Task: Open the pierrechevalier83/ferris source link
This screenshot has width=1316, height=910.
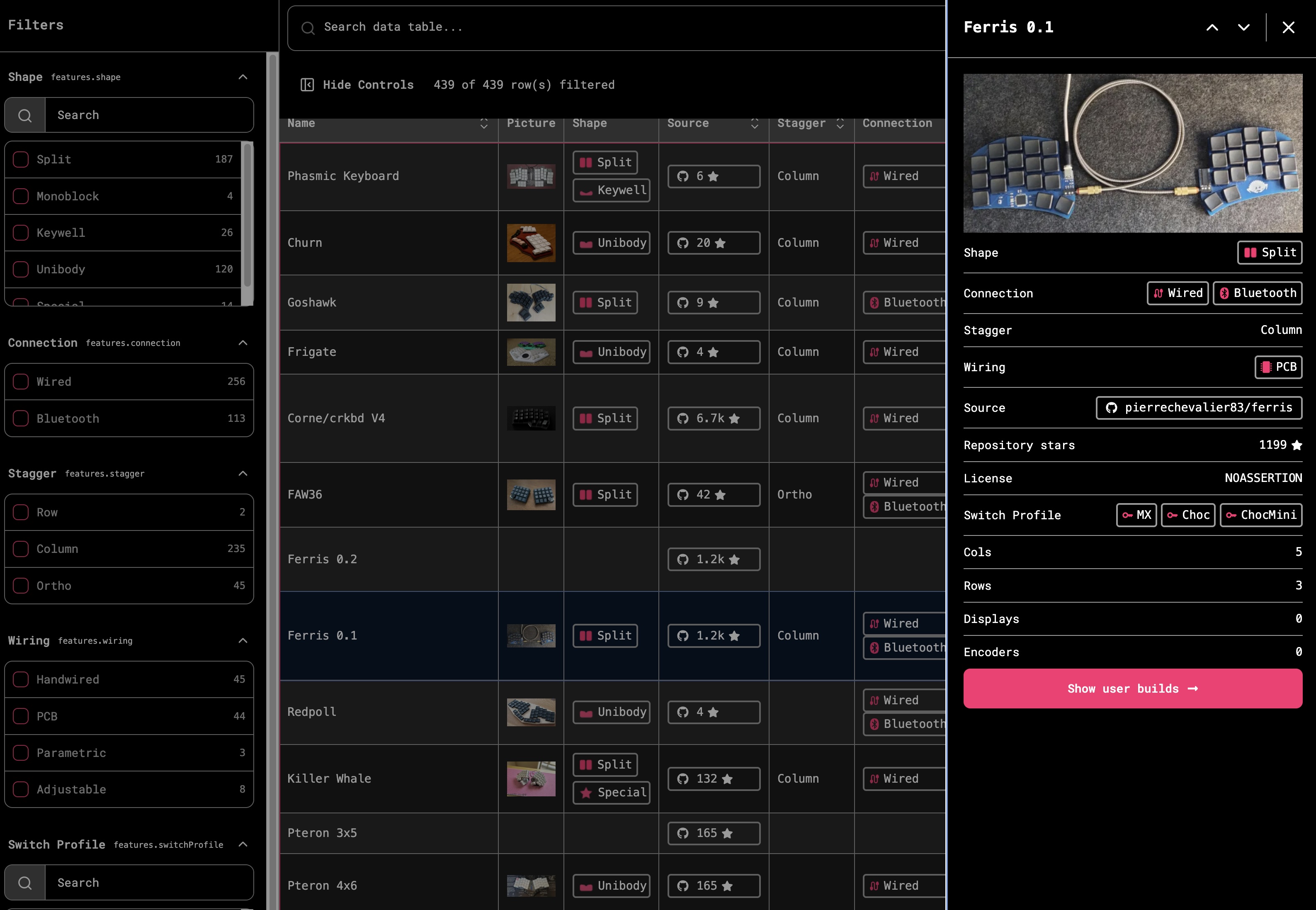Action: pyautogui.click(x=1199, y=408)
